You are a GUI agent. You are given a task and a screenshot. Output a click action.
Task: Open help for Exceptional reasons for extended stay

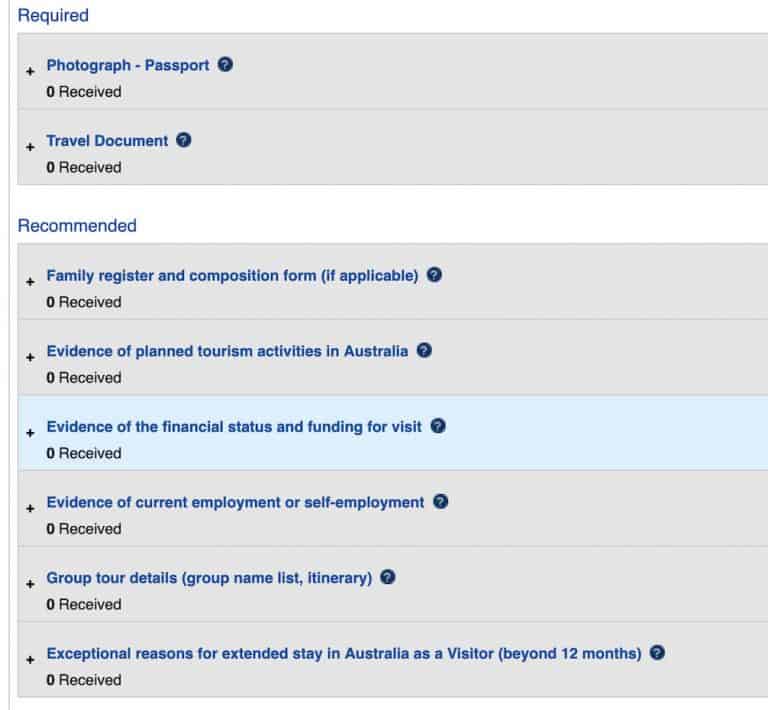pyautogui.click(x=657, y=654)
